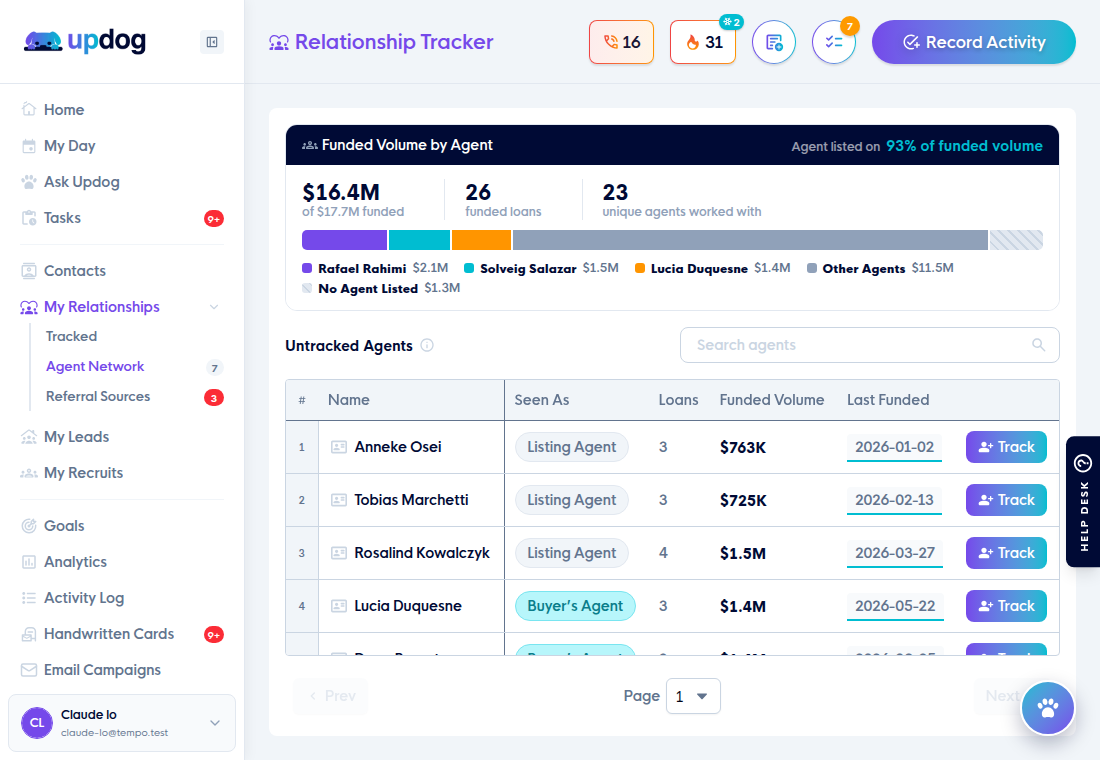Click Buyer's Agent tag for Lucia Duquesne

[575, 606]
